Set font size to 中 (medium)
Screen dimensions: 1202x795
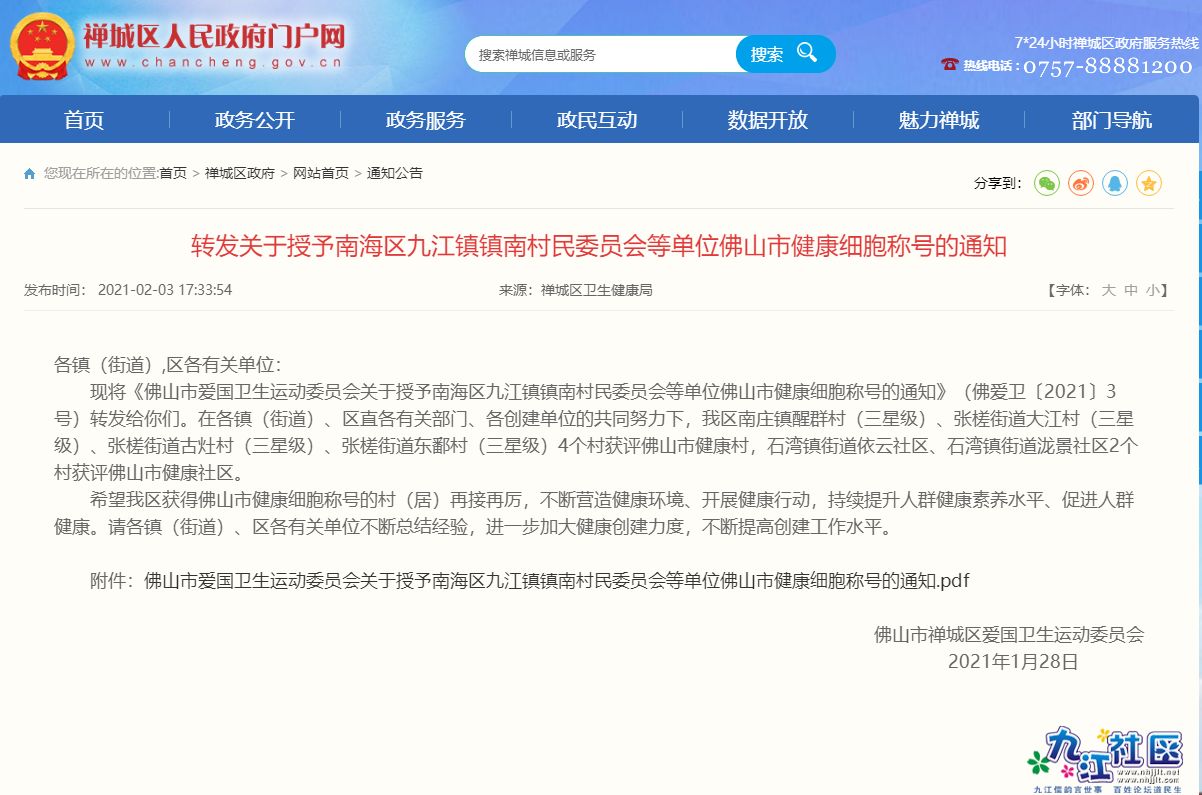pyautogui.click(x=1131, y=290)
